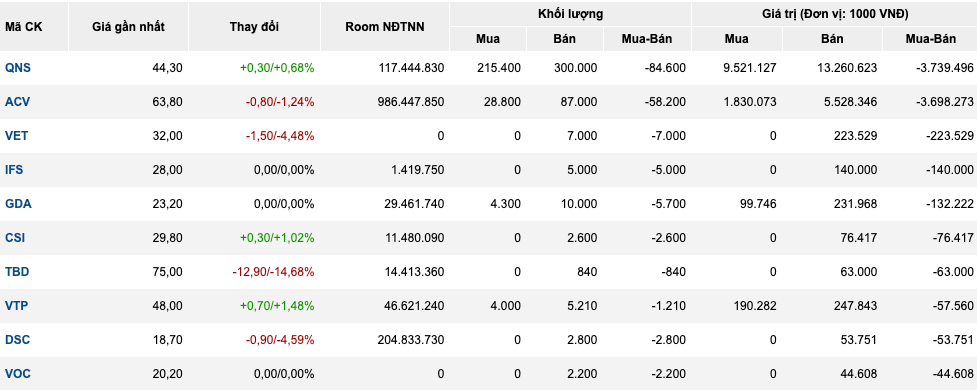Click the Giá trị (Đơn vị: 1000 VNĐ) header
This screenshot has height=390, width=977.
[834, 14]
